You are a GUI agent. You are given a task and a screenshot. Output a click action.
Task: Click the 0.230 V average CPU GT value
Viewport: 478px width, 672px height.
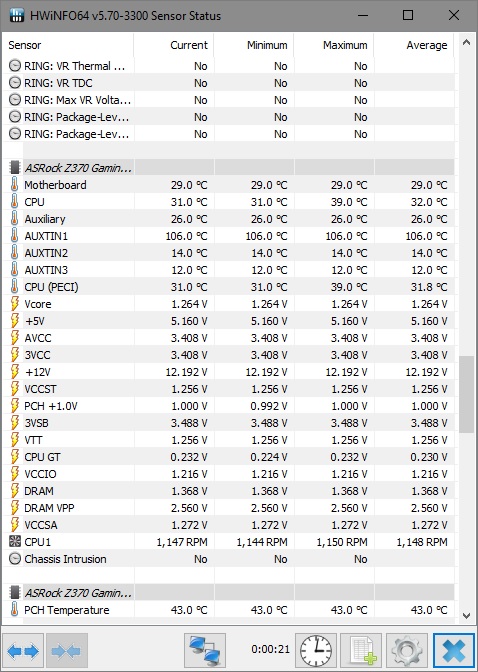[429, 457]
